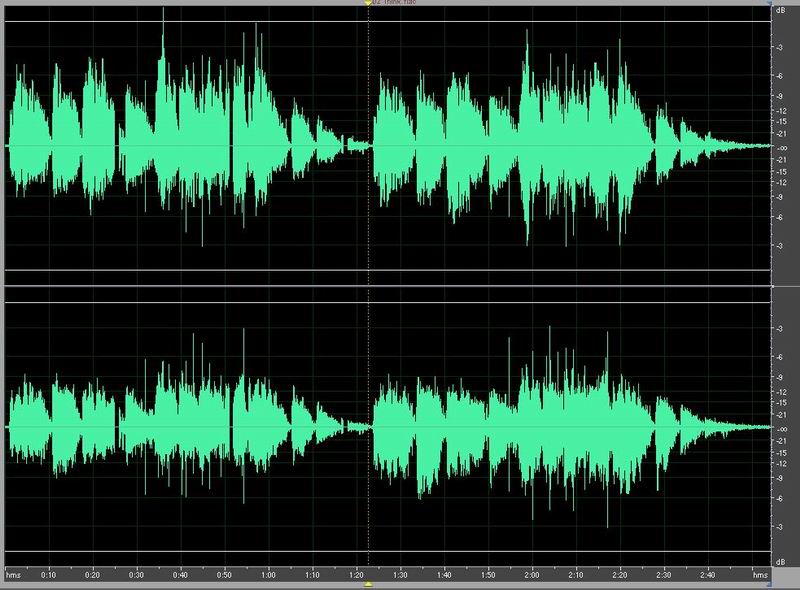This screenshot has width=800, height=590.
Task: Jump to 2:20 on the time ruler
Action: point(619,575)
